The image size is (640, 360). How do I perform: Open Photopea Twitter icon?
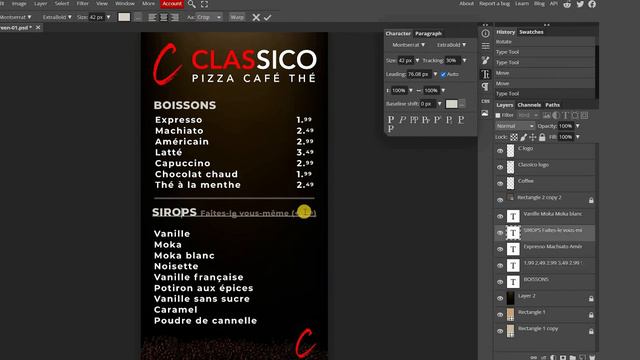[x=580, y=4]
